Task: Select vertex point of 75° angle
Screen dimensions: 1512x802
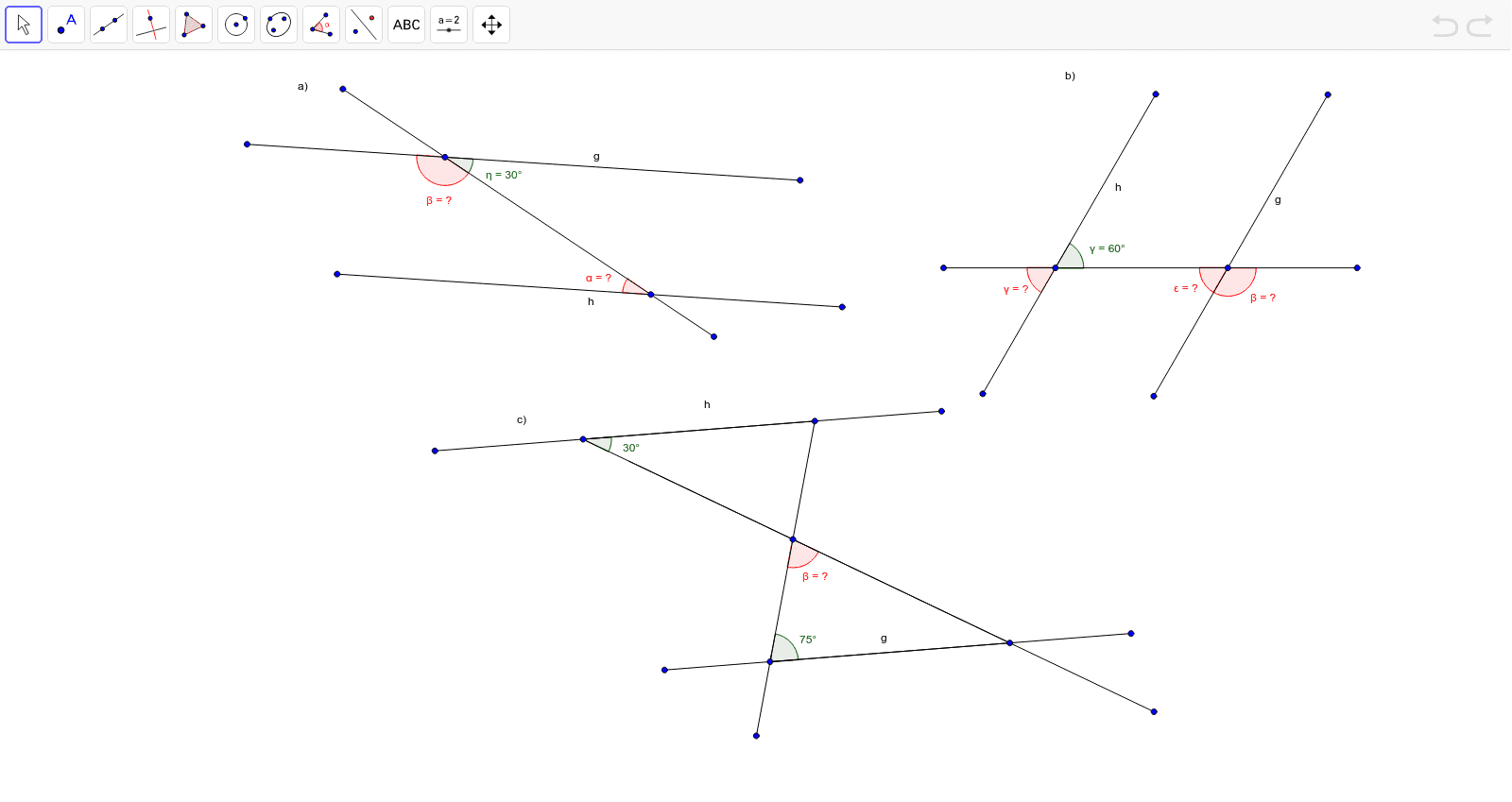Action: tap(770, 661)
